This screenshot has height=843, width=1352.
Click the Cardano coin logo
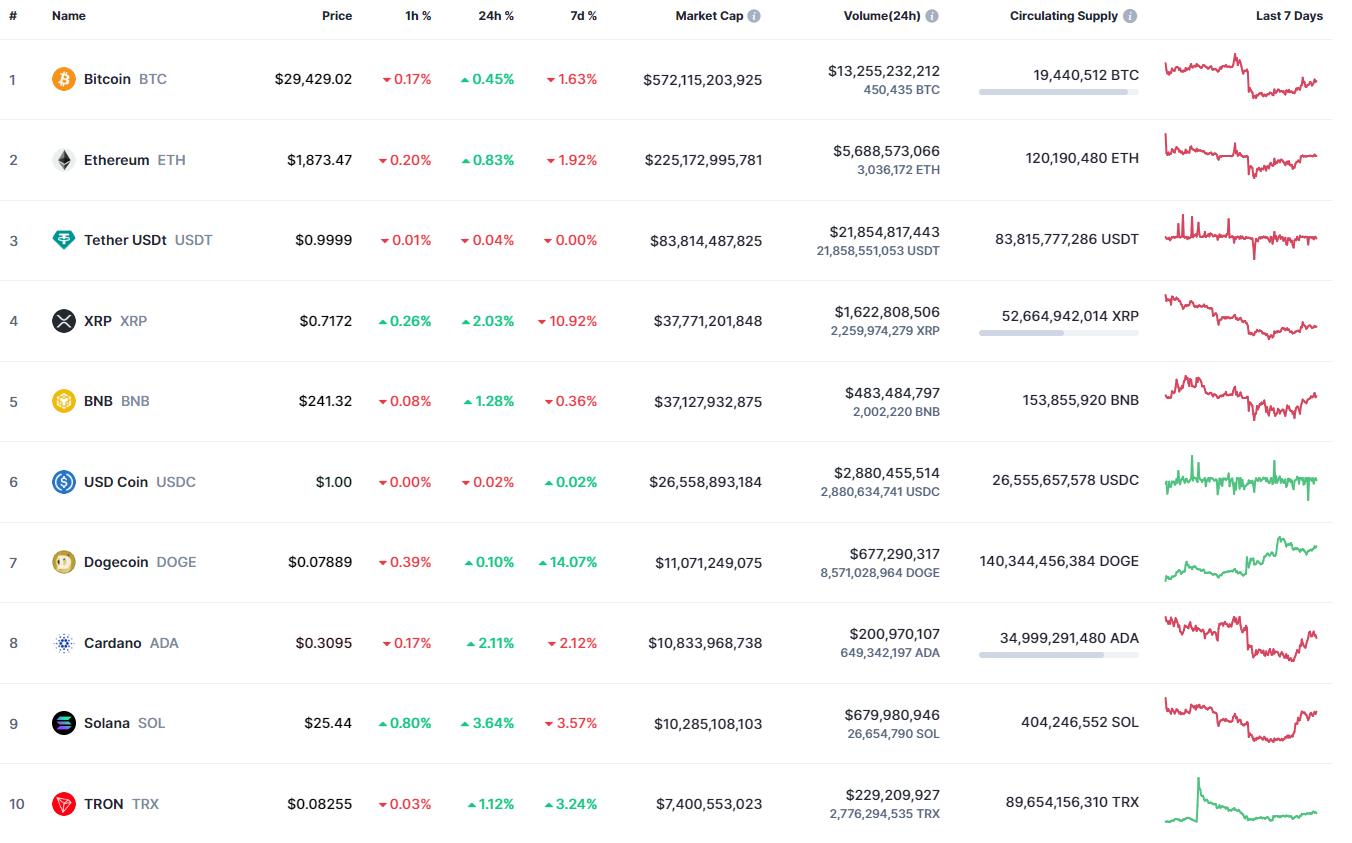pyautogui.click(x=63, y=643)
